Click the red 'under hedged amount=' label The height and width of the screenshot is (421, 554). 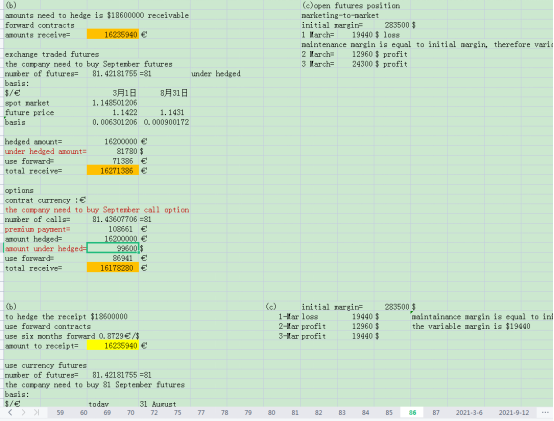click(x=45, y=152)
